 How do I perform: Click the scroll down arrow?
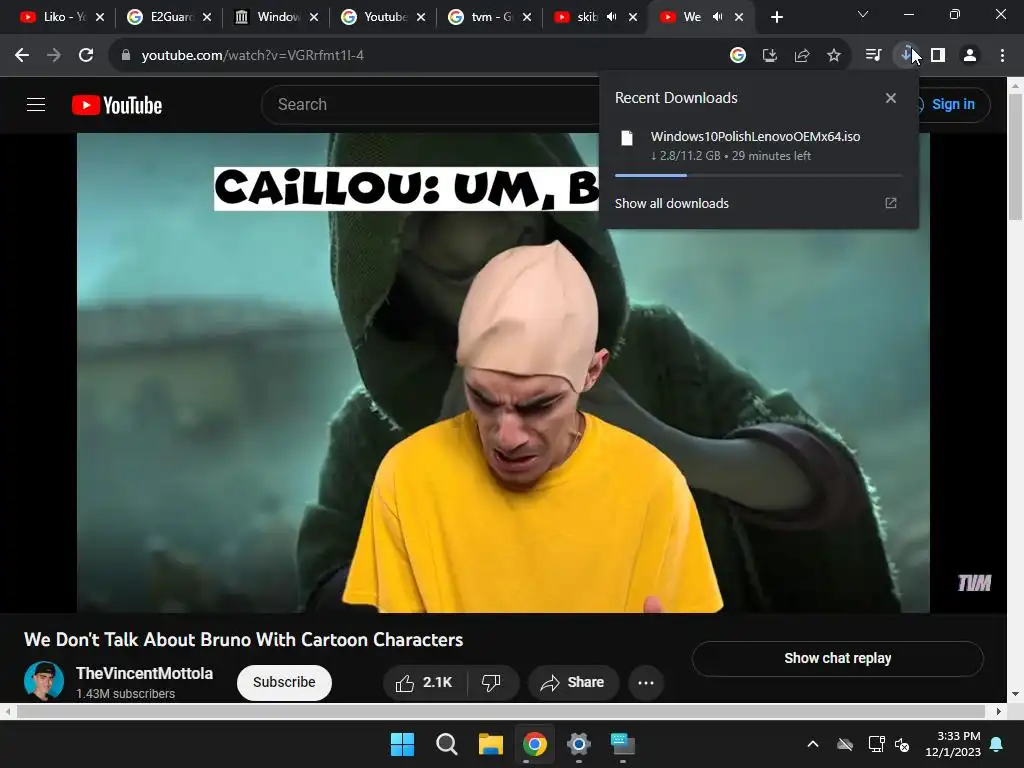click(x=1016, y=694)
